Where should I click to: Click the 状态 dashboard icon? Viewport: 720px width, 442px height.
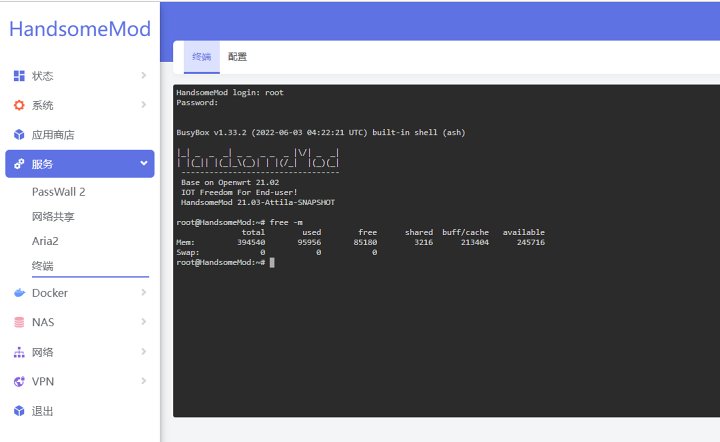pyautogui.click(x=19, y=76)
